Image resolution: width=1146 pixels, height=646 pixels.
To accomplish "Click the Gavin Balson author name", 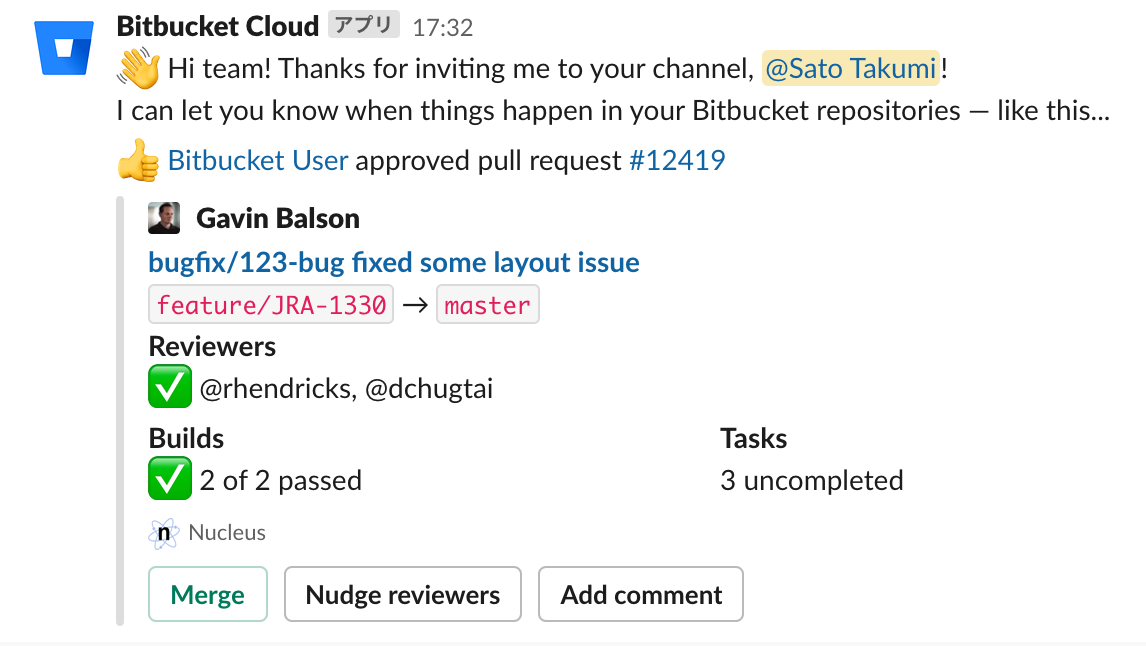I will coord(278,218).
